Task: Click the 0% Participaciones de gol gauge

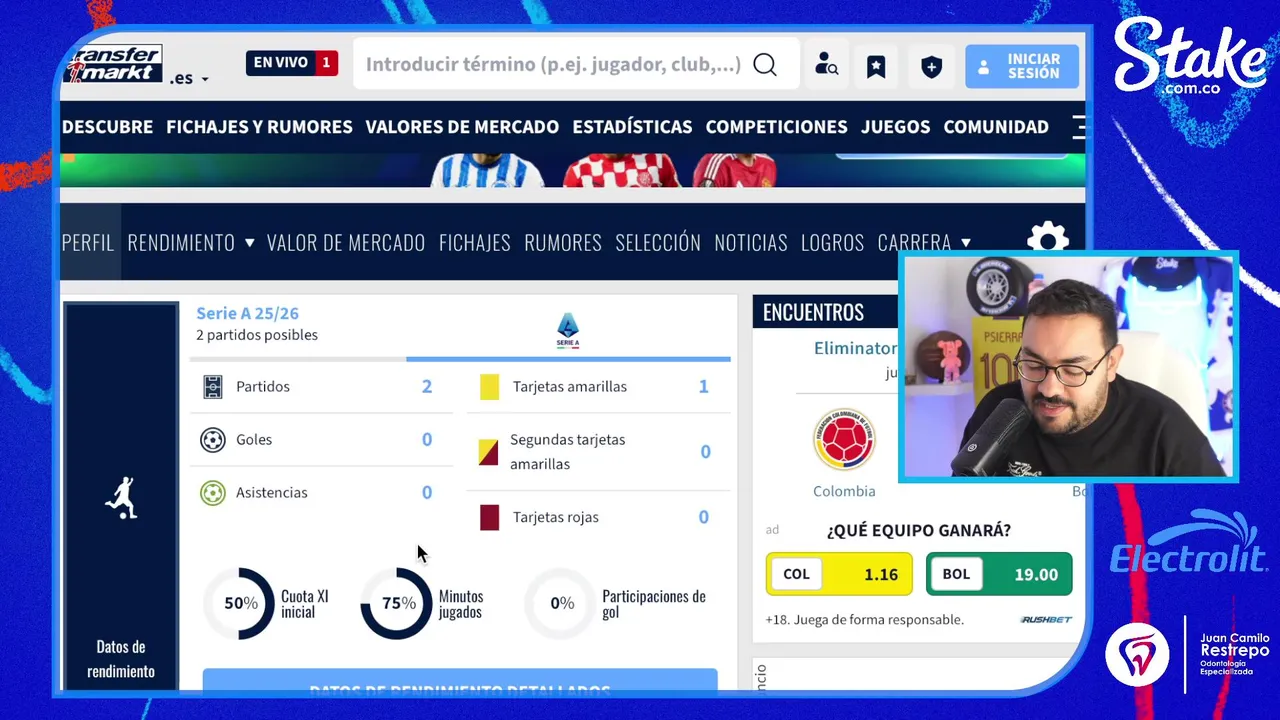Action: [561, 603]
